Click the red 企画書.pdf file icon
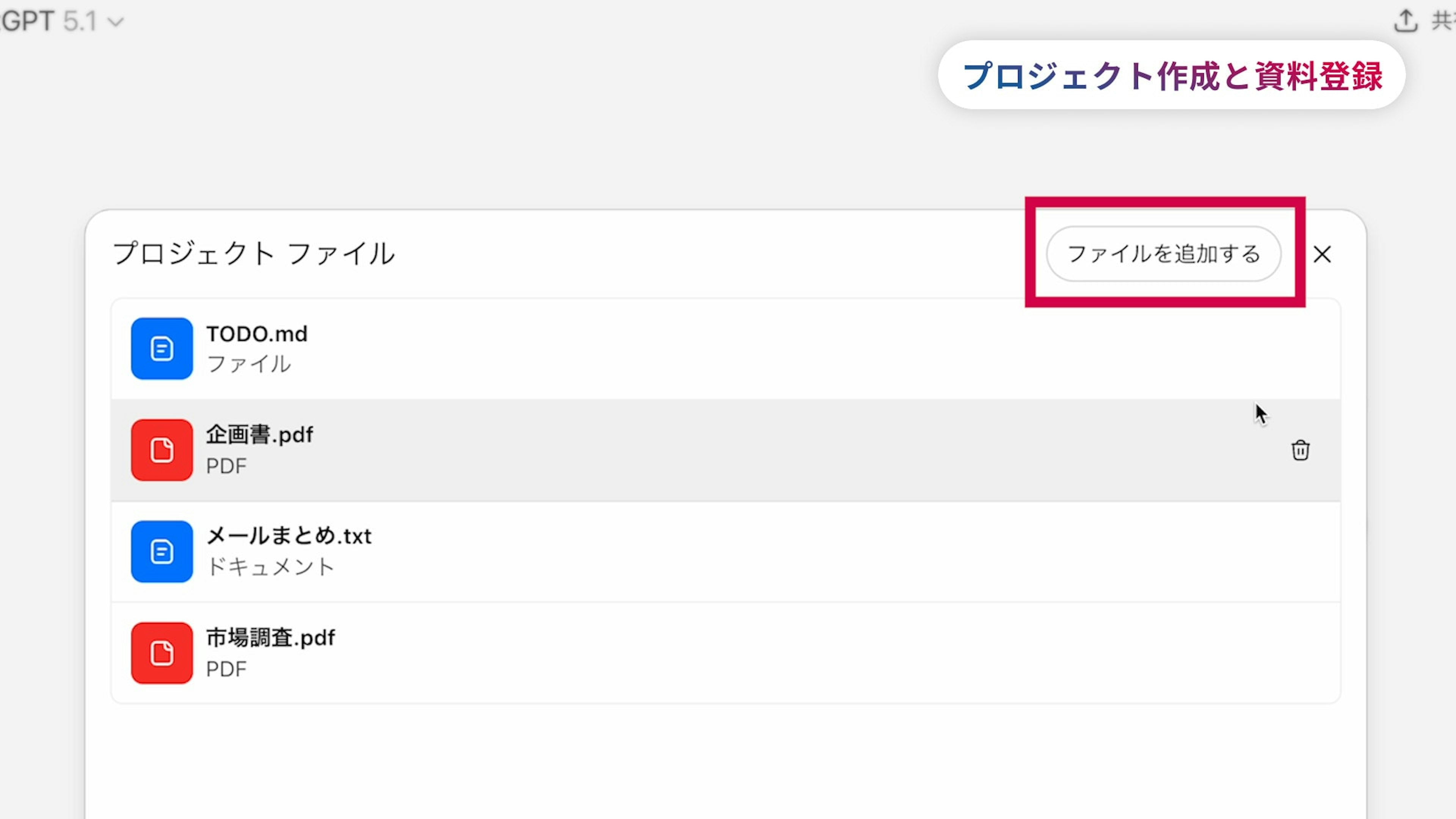The height and width of the screenshot is (819, 1456). (162, 450)
